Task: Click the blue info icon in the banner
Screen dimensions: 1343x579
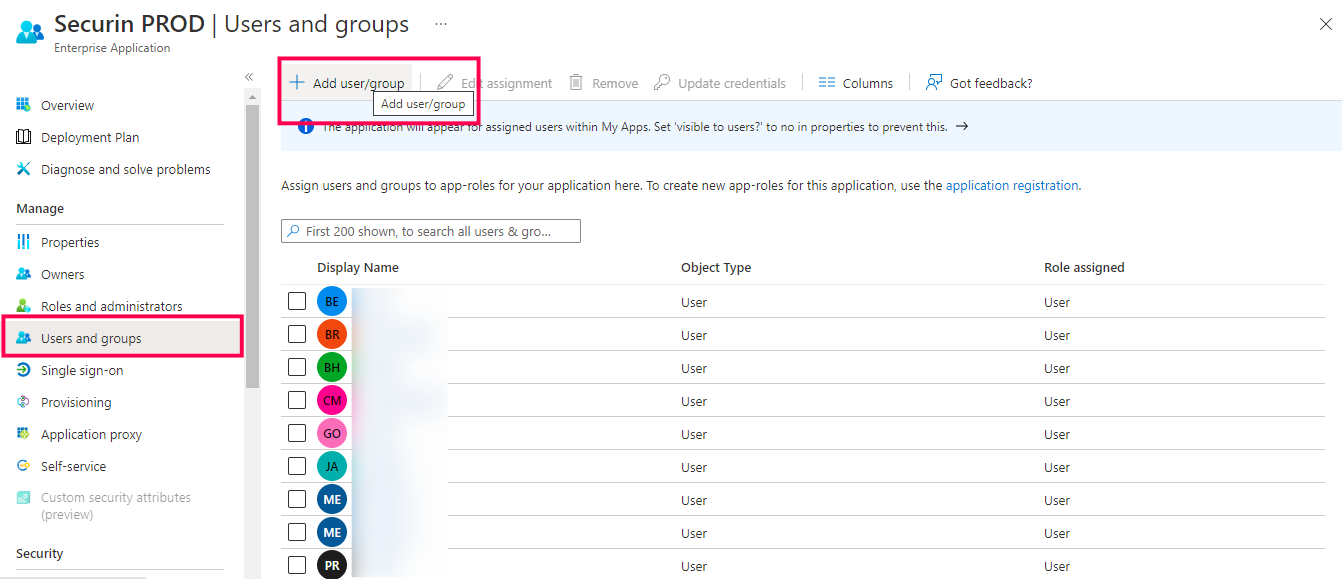Action: tap(305, 127)
